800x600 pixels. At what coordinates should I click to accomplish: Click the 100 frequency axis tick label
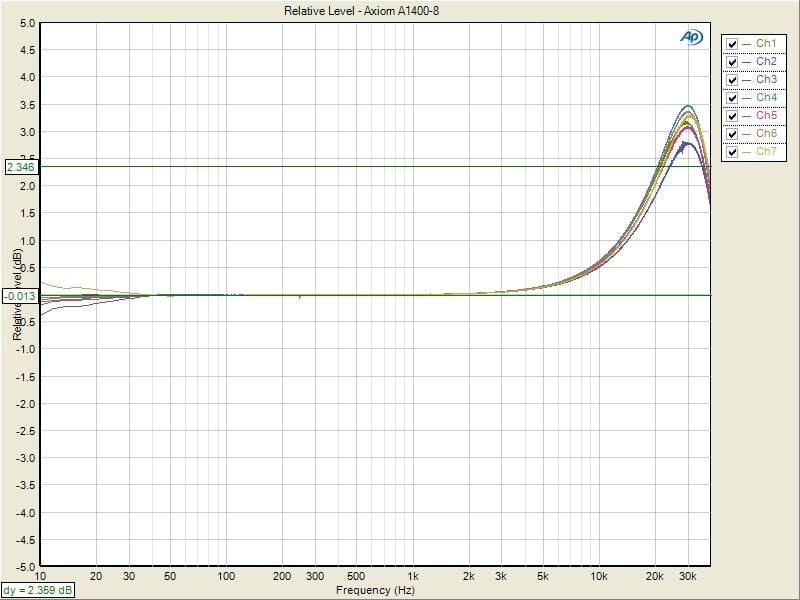[226, 577]
